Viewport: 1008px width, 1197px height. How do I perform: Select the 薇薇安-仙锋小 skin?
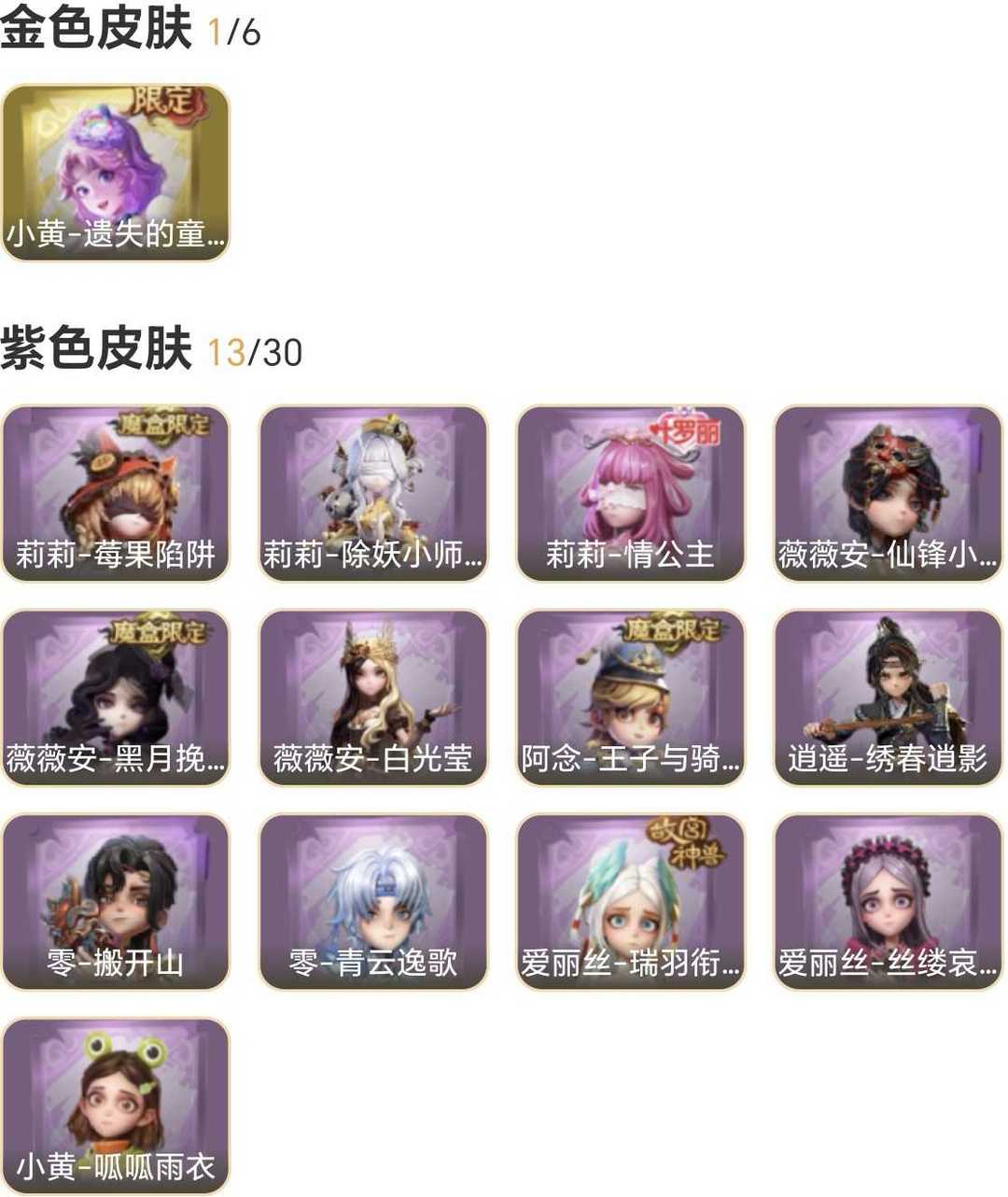coord(889,494)
